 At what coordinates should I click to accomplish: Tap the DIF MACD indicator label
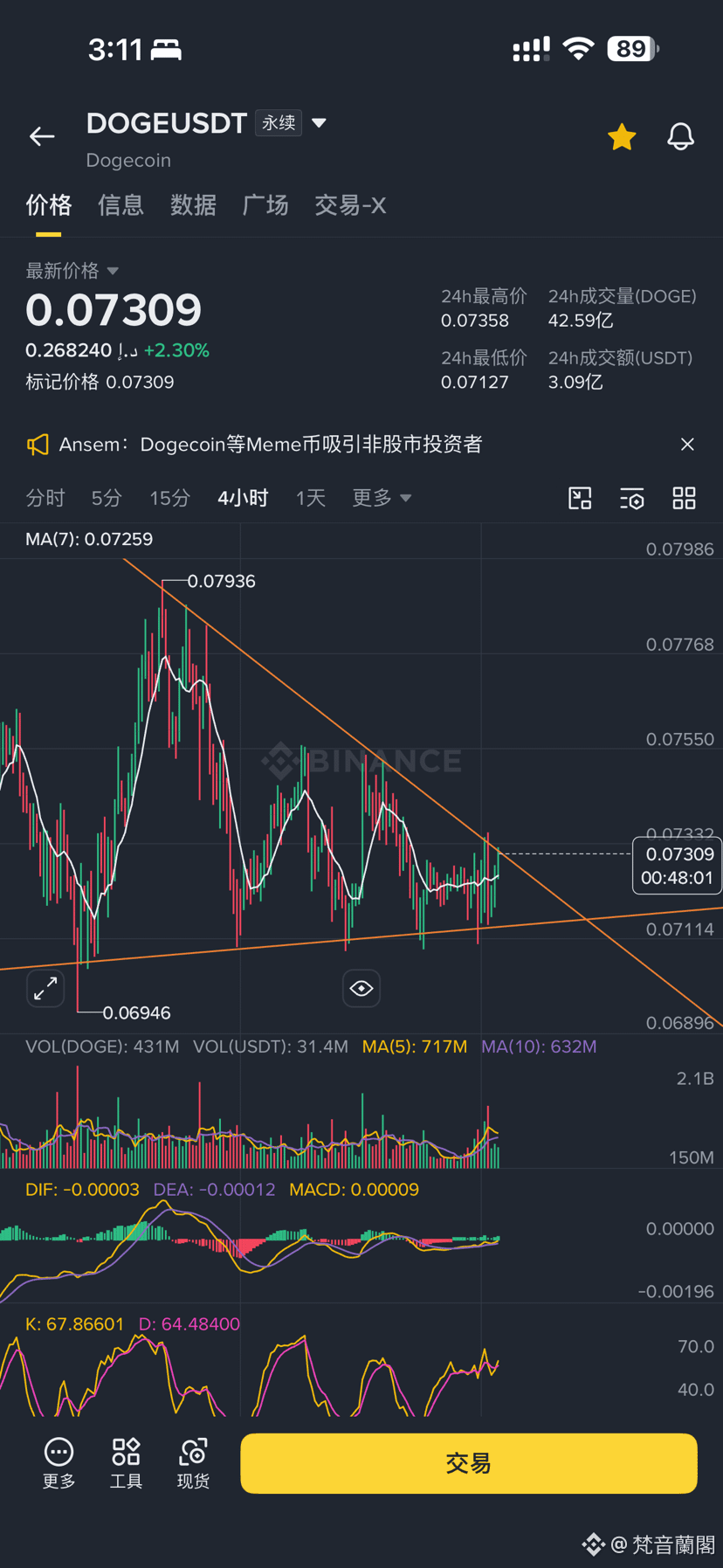(82, 1190)
